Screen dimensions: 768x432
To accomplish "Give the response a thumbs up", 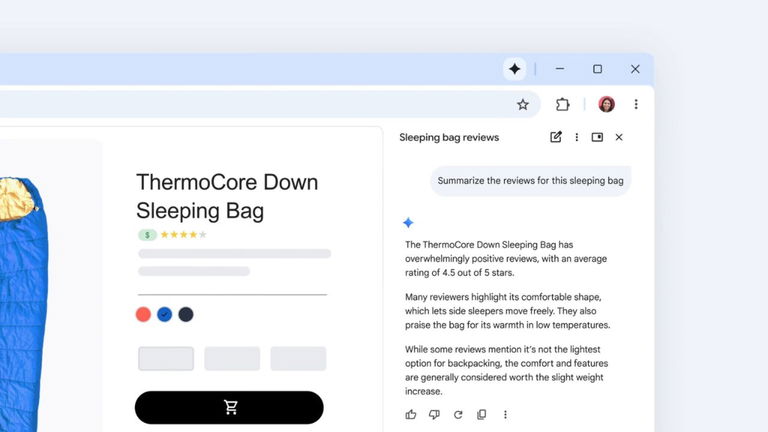I will click(410, 414).
